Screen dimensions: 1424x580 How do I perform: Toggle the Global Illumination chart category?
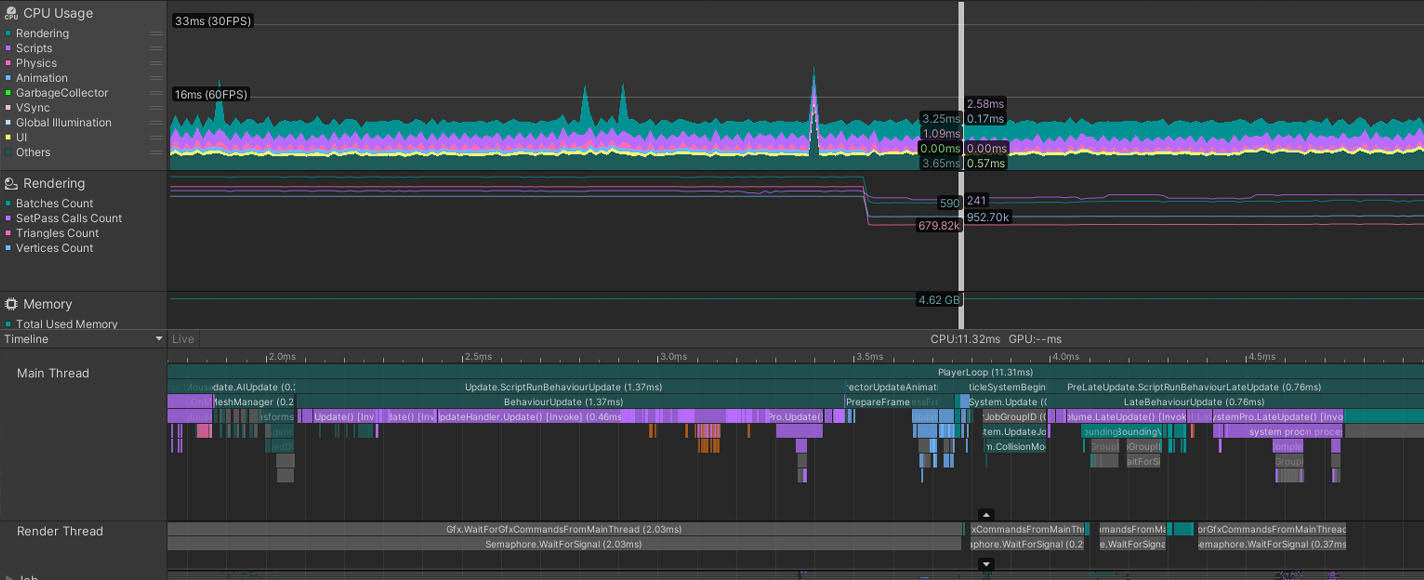coord(7,123)
